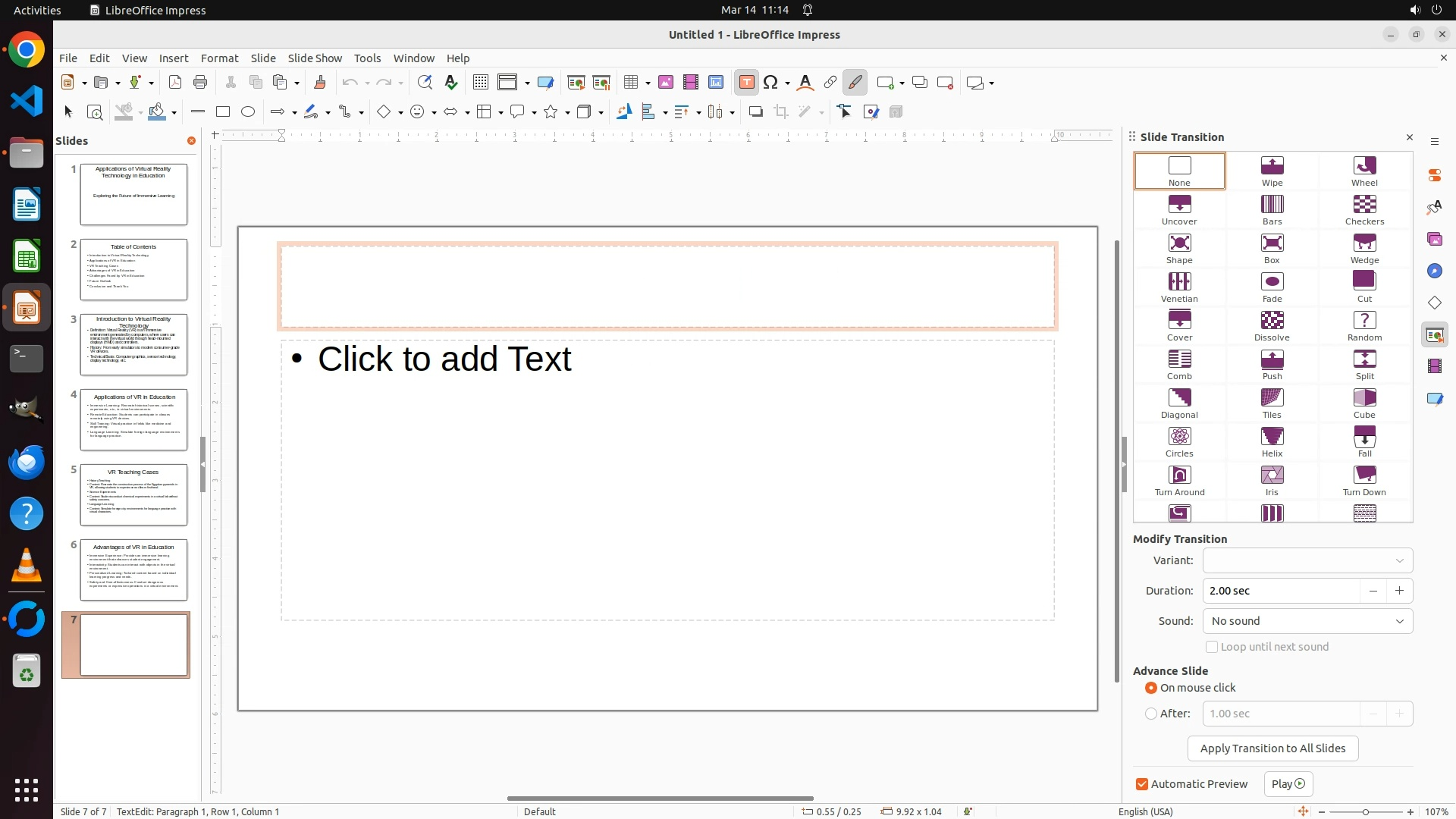Click the zoom slider in status bar

(x=1366, y=811)
